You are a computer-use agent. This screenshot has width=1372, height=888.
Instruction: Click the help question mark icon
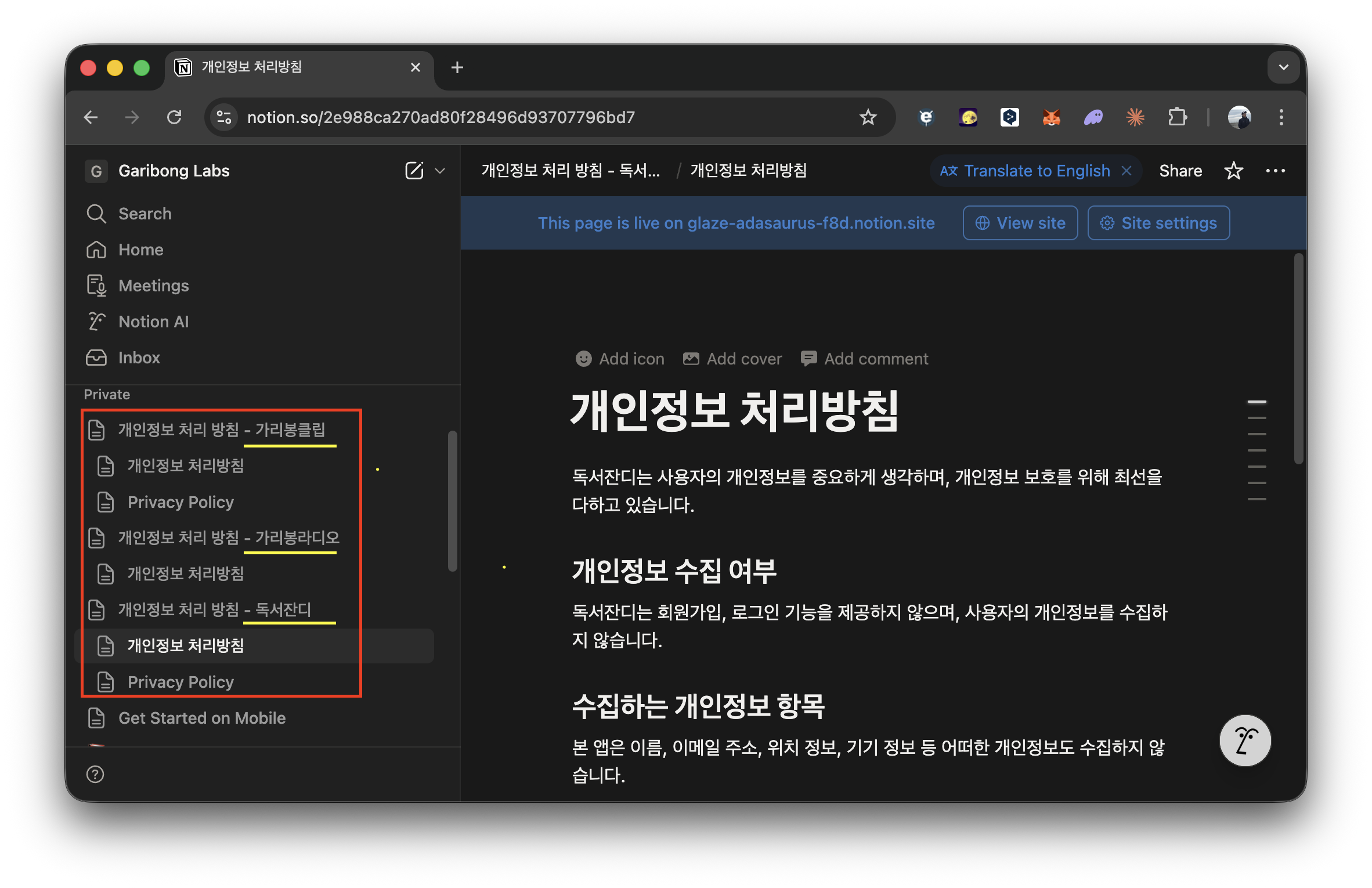95,774
